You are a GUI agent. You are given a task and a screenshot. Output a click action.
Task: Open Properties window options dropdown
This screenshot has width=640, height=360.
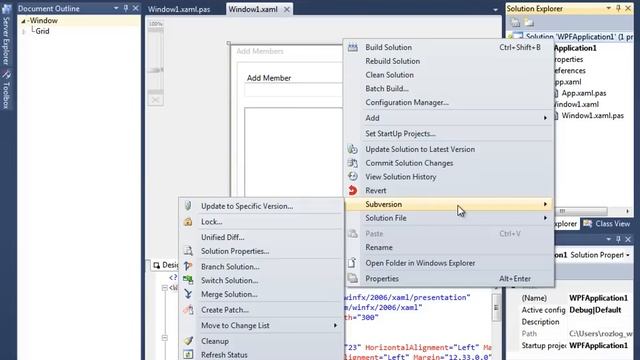coord(608,239)
